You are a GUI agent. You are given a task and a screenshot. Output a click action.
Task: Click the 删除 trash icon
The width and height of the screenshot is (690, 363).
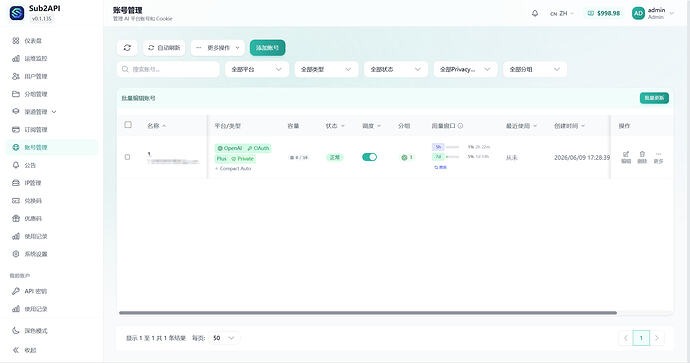[642, 157]
